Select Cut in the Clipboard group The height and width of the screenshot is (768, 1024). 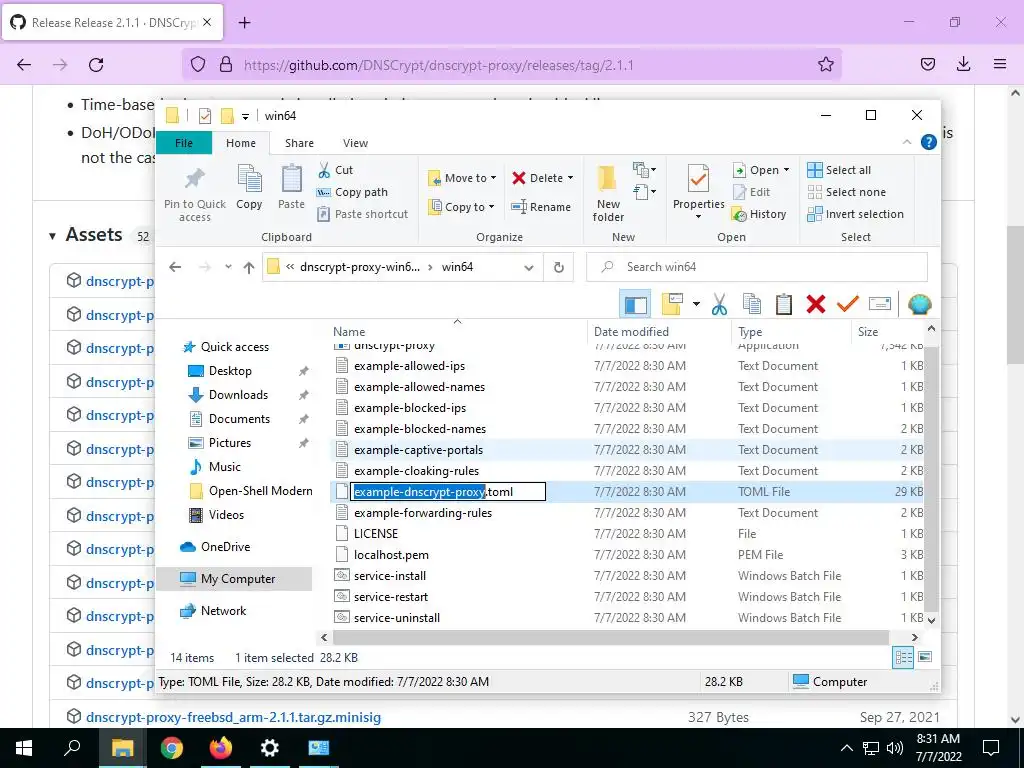click(x=335, y=170)
